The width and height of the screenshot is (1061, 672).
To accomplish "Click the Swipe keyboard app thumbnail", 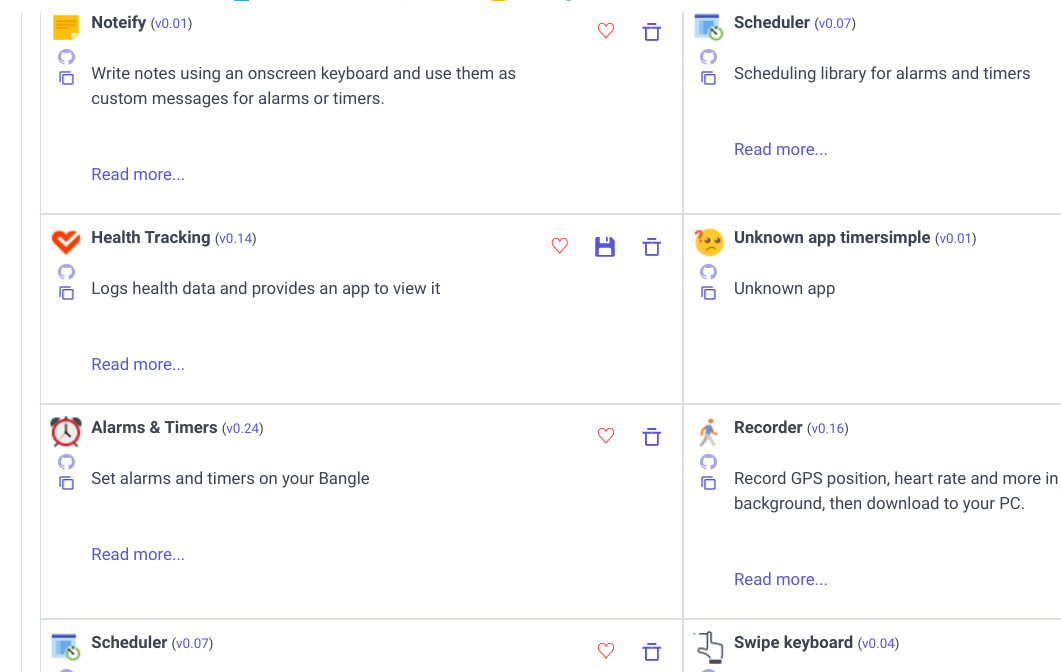I will 709,647.
